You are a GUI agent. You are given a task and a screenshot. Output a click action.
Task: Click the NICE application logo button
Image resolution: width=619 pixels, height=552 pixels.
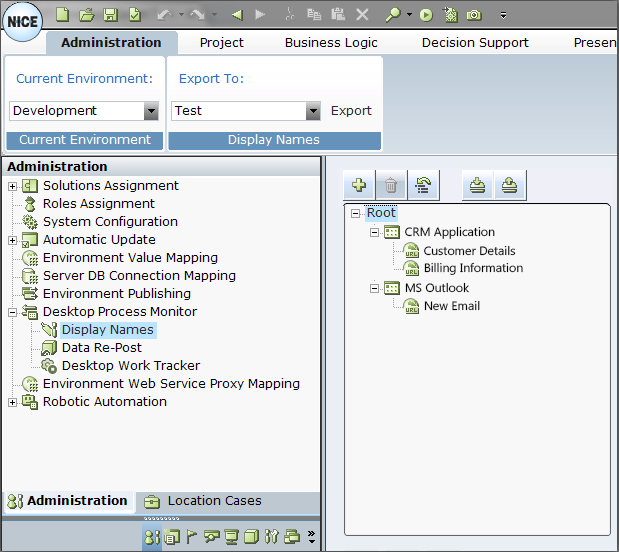[x=22, y=21]
